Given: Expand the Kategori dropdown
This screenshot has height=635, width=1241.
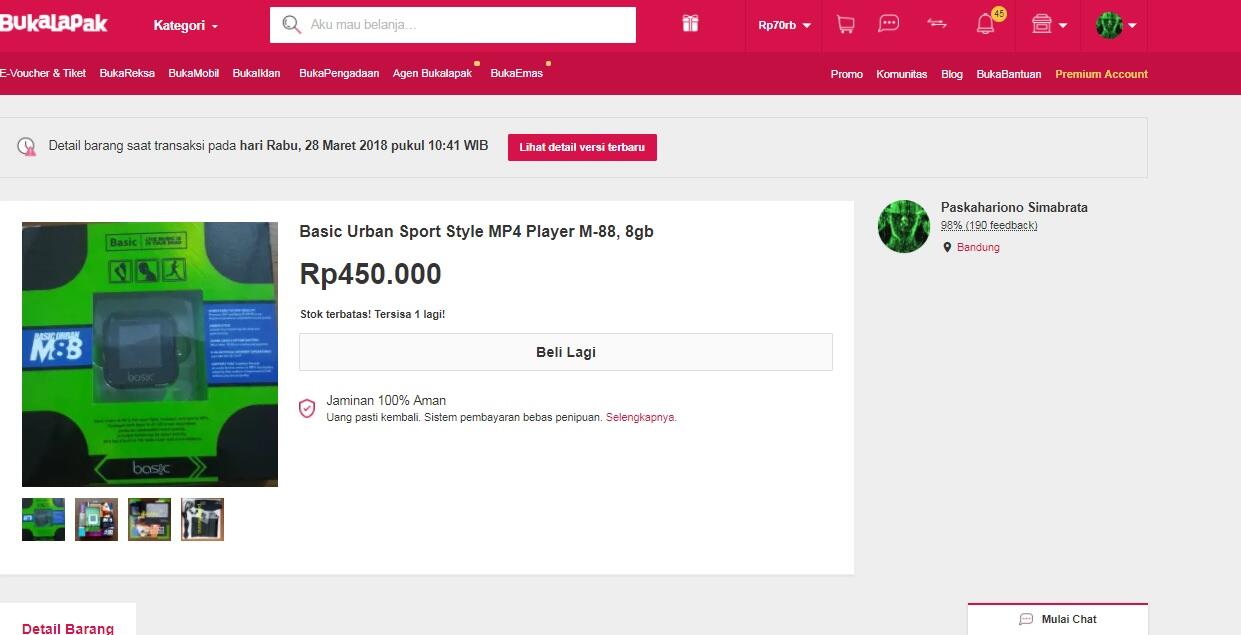Looking at the screenshot, I should click(x=185, y=25).
